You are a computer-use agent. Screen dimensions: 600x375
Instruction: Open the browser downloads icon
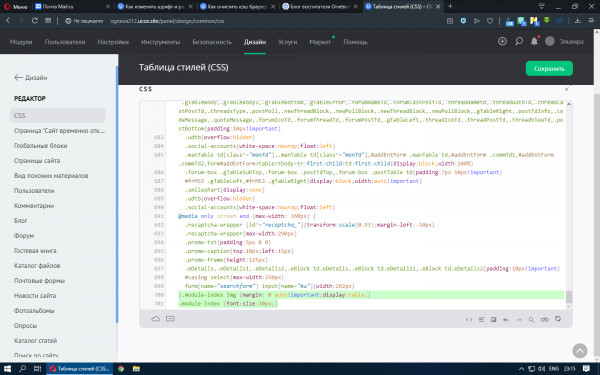578,21
